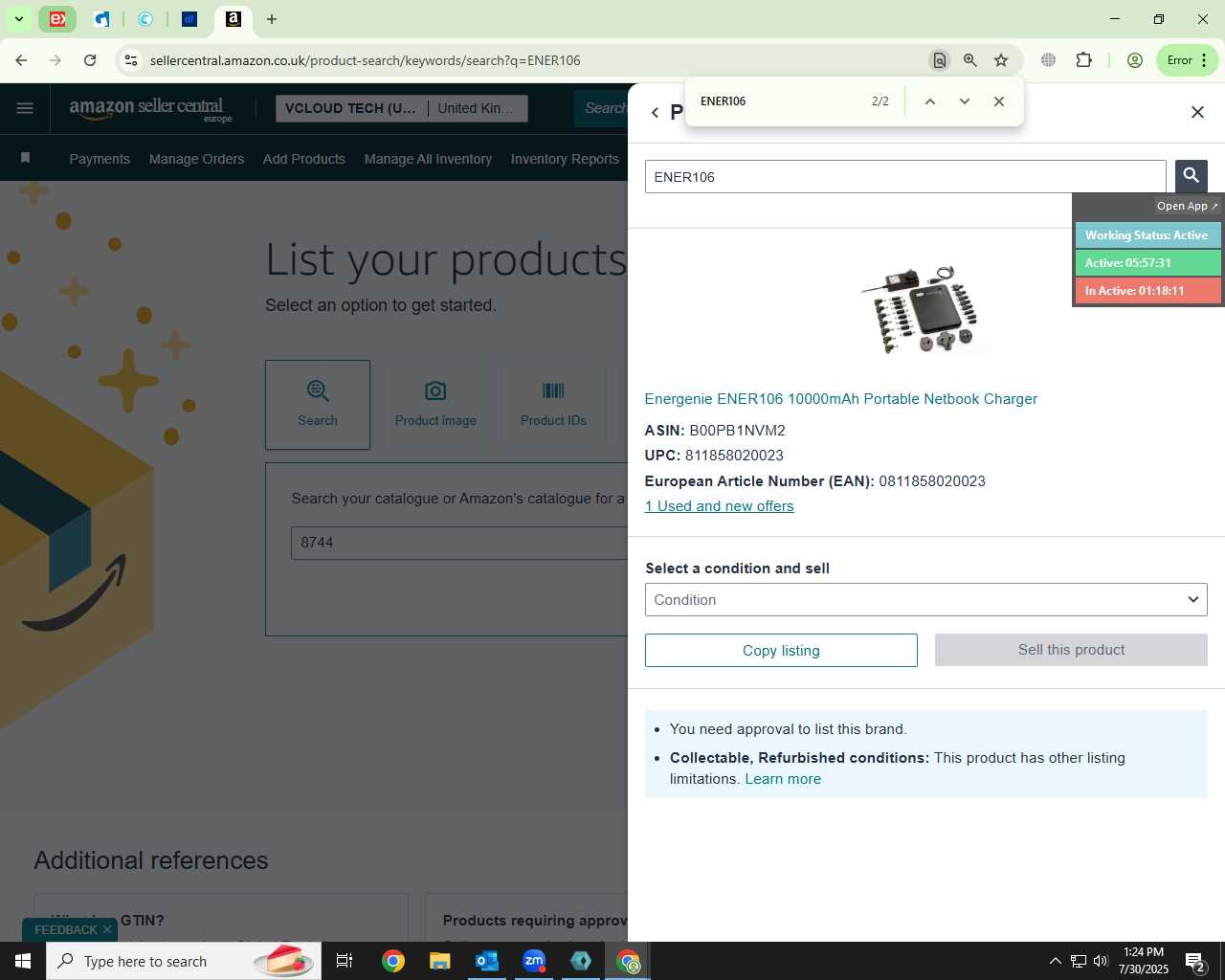
Task: Select the active Amazon tab
Action: tap(233, 19)
